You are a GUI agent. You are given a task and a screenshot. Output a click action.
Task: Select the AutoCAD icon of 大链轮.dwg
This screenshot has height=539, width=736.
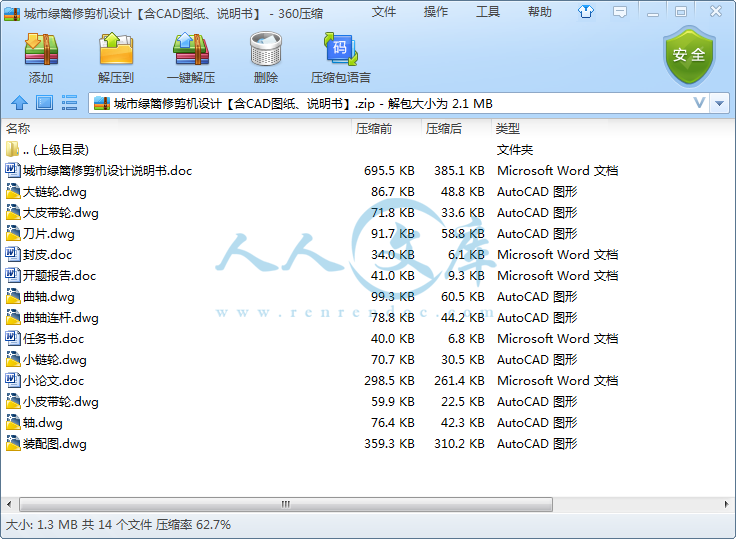(13, 191)
